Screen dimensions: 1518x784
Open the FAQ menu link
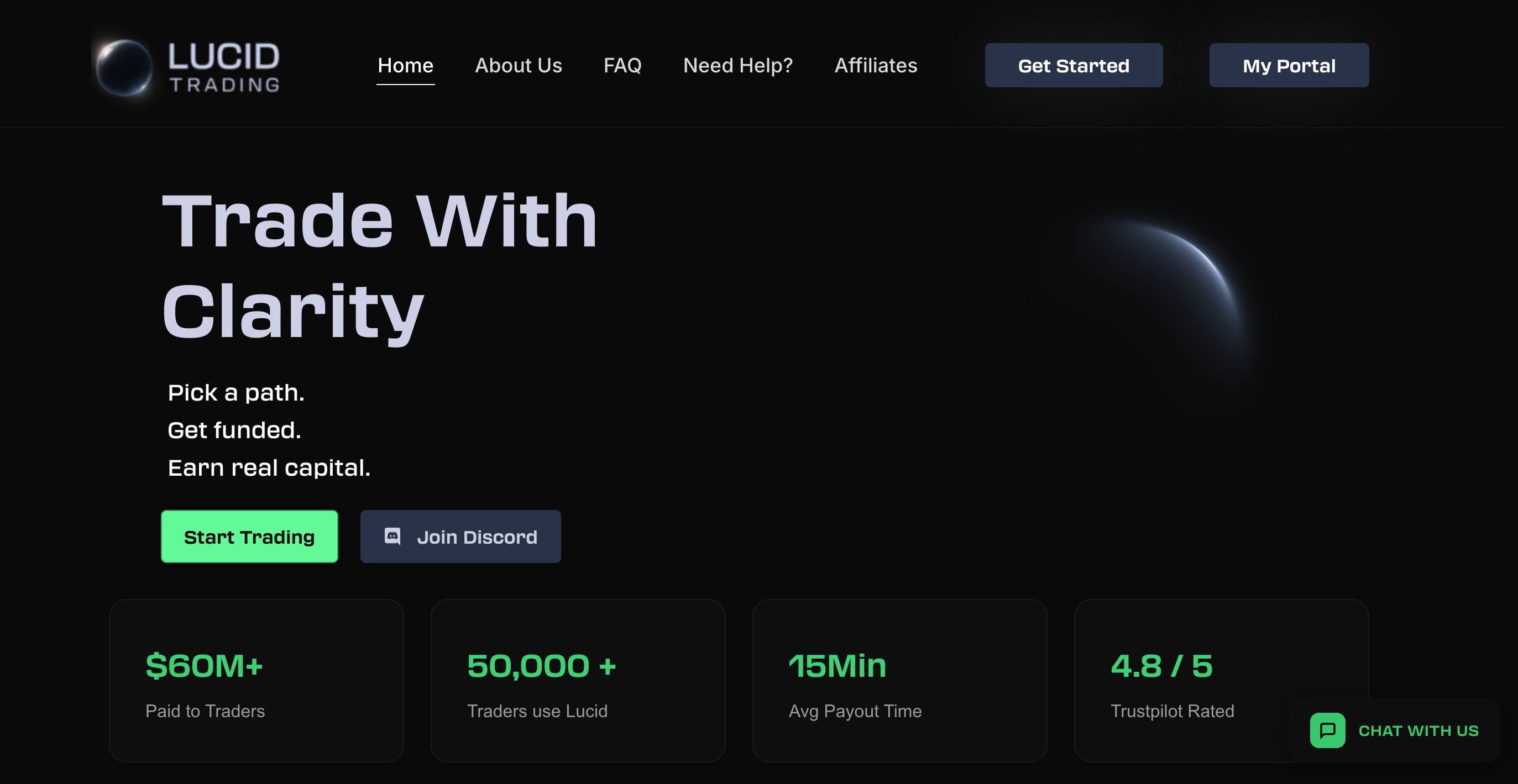tap(622, 65)
